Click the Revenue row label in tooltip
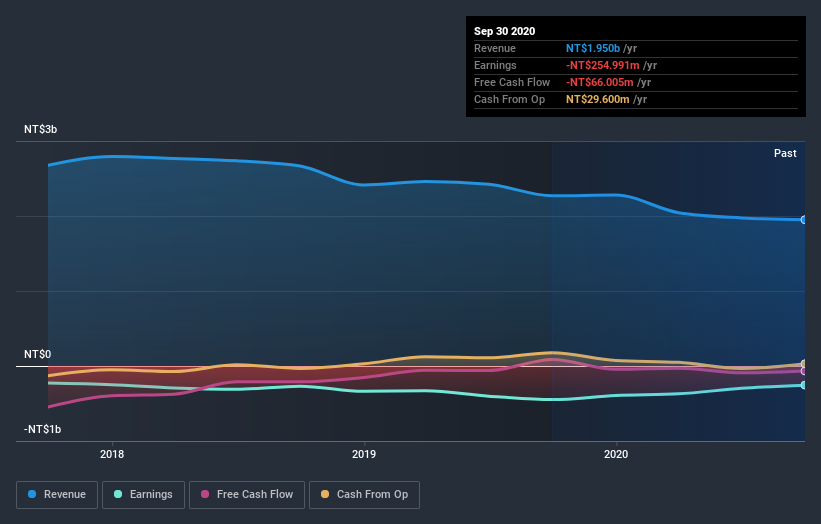Image resolution: width=821 pixels, height=524 pixels. (x=495, y=48)
